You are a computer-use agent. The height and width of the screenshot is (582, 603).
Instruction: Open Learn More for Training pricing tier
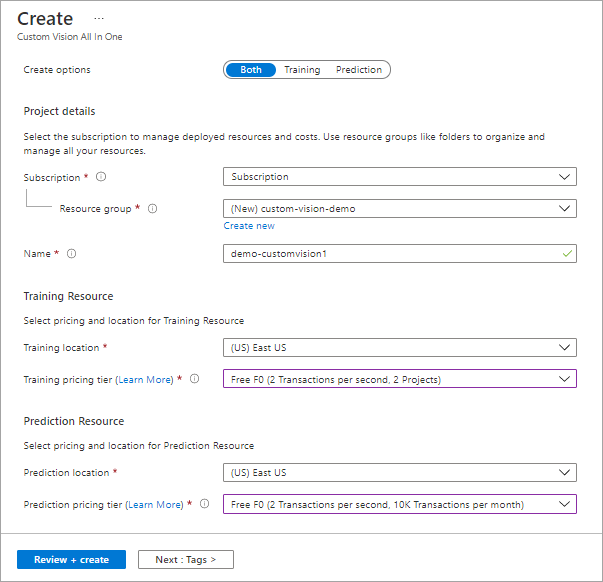pos(144,380)
